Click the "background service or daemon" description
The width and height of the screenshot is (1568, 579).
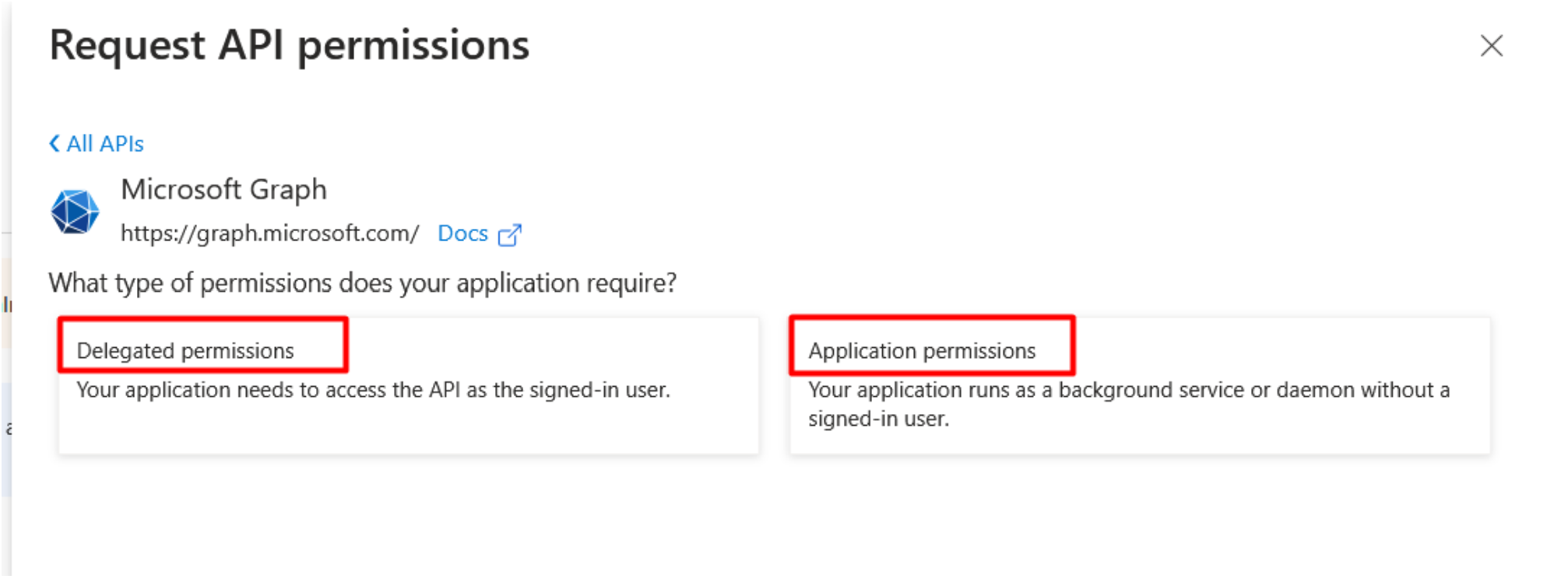1253,390
